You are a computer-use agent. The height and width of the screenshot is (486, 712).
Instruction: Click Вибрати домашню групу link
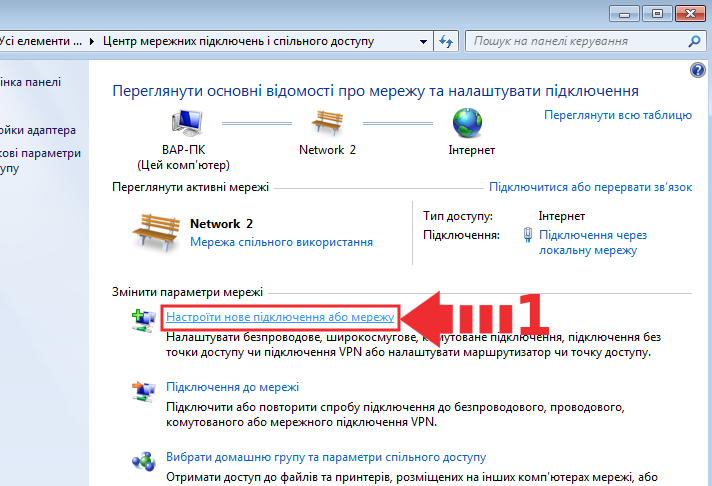click(326, 457)
